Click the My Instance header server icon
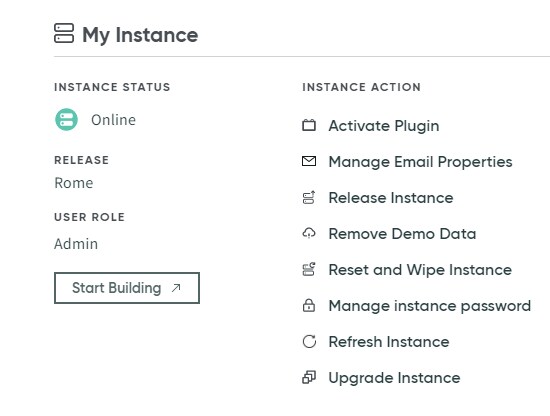Image resolution: width=550 pixels, height=416 pixels. [x=64, y=33]
